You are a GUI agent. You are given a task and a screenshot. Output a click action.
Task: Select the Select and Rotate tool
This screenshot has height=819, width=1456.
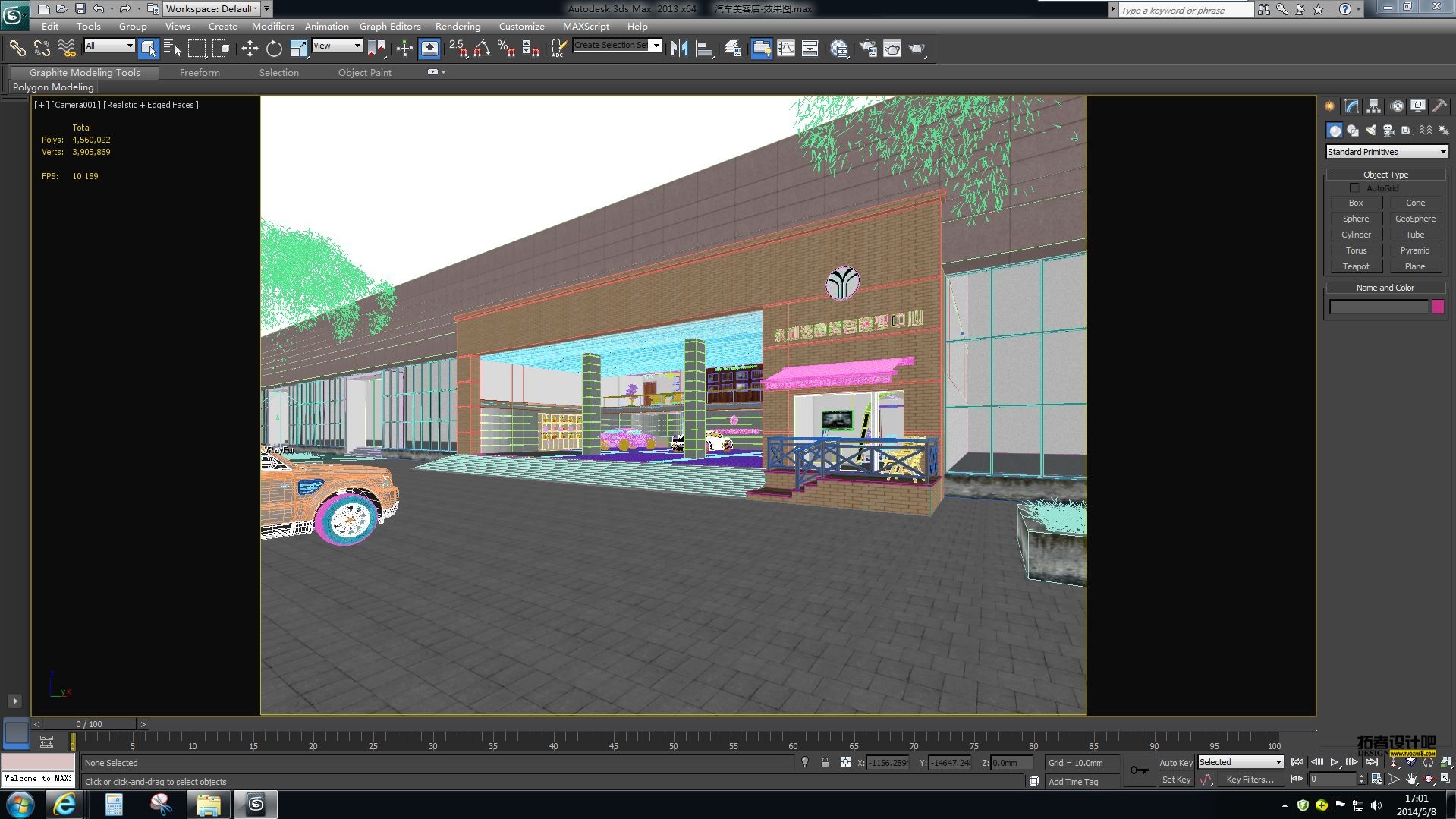(274, 49)
